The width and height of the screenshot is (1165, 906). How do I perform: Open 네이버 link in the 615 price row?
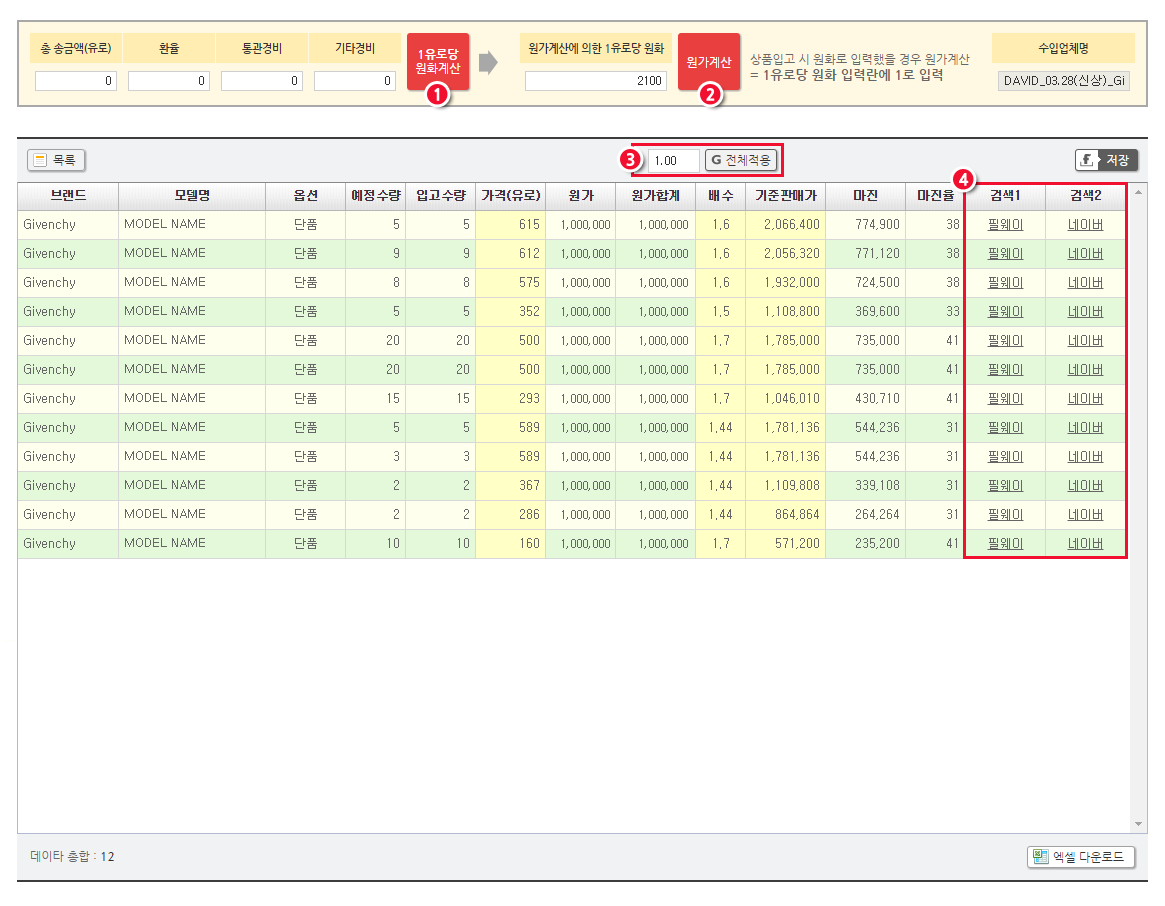[1086, 224]
